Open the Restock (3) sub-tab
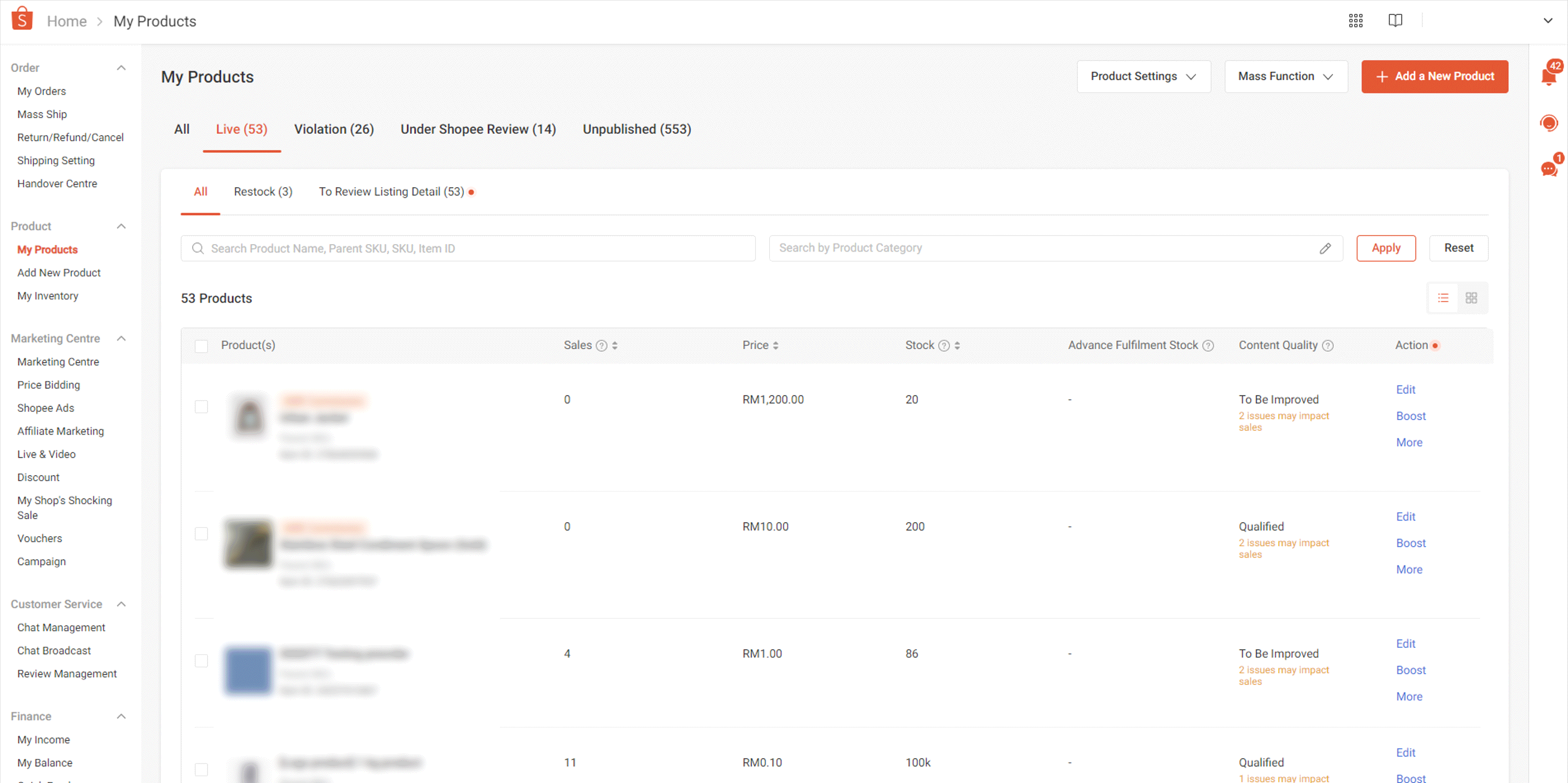The image size is (1568, 783). tap(263, 192)
